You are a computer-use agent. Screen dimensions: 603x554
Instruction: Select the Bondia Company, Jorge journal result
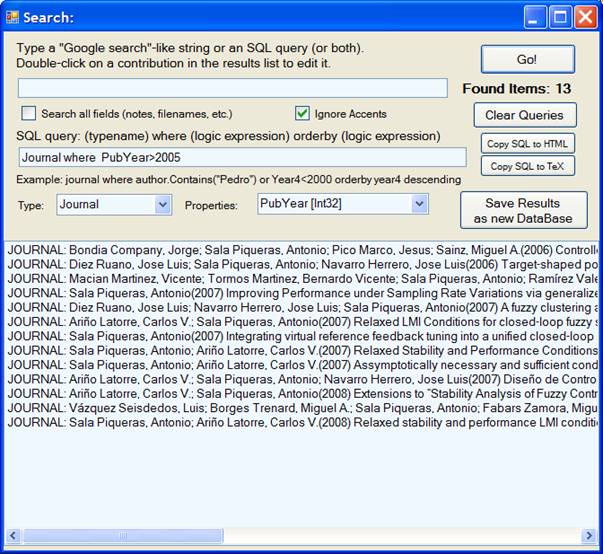tap(300, 250)
